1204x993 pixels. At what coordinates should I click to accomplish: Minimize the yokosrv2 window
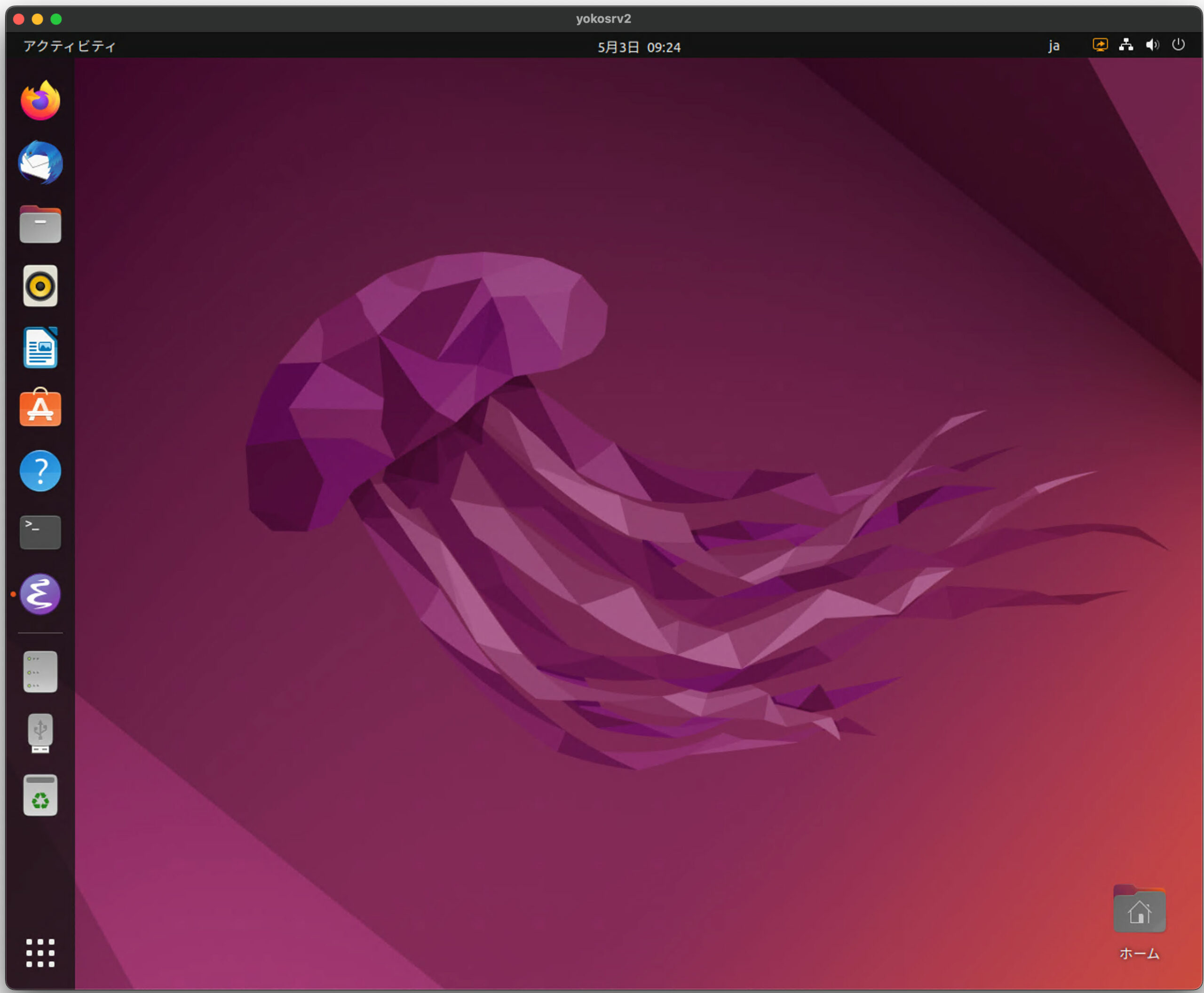(37, 19)
